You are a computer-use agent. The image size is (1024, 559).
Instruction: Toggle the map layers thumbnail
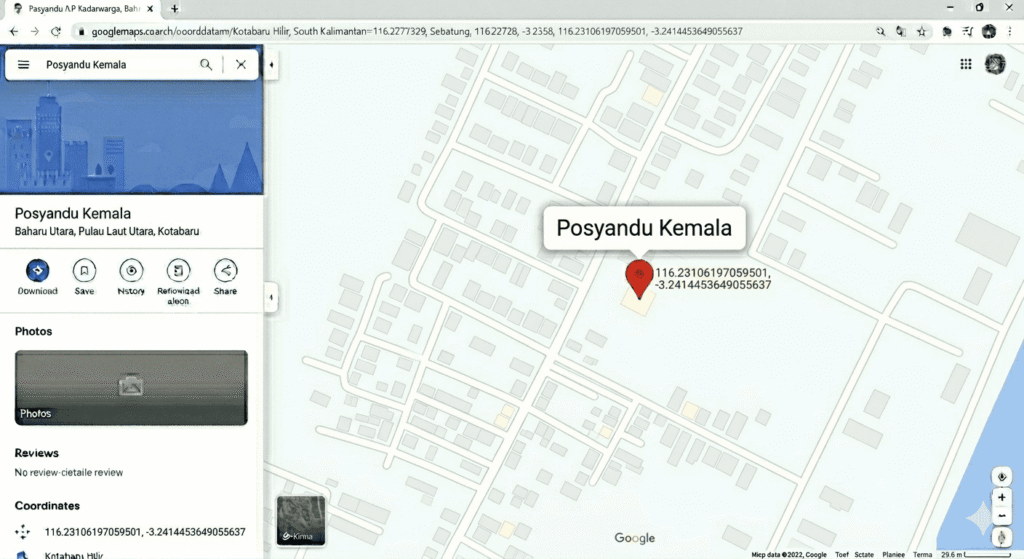301,520
